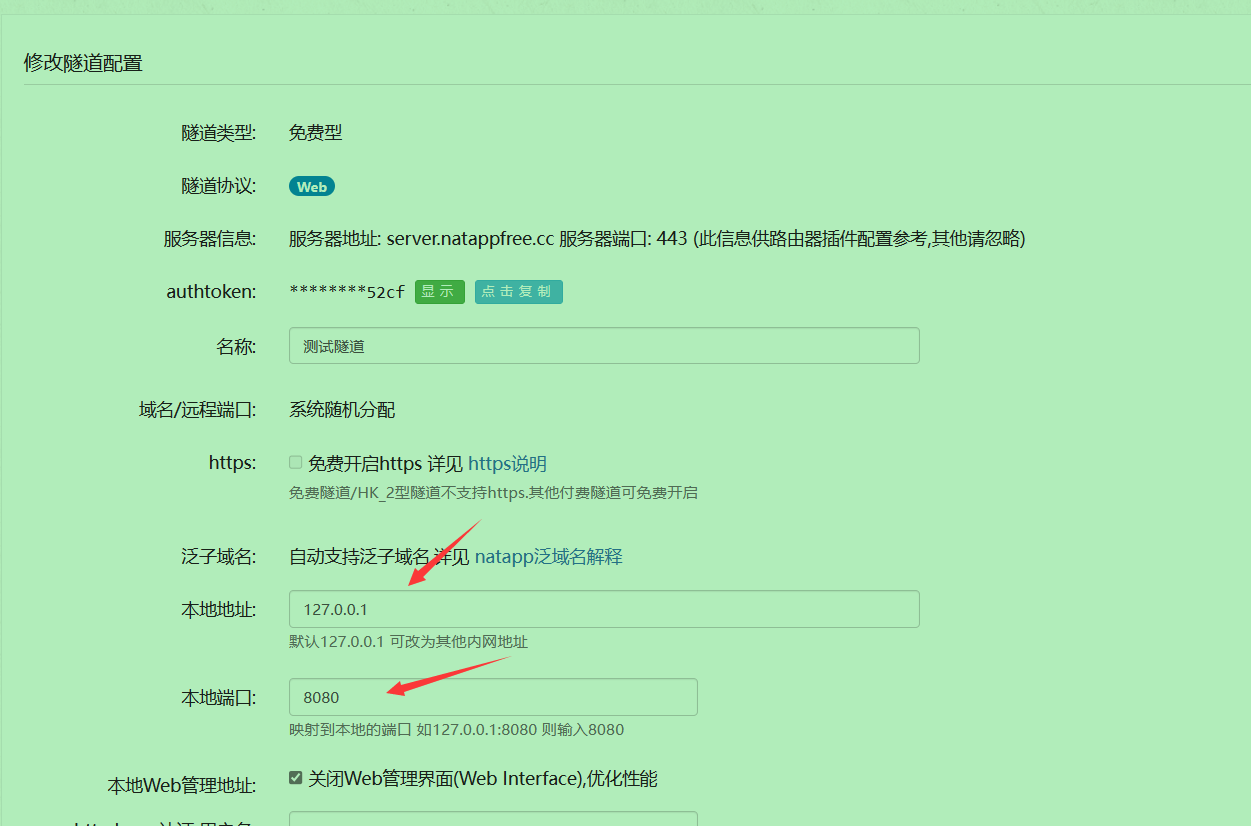Viewport: 1251px width, 826px height.
Task: Click the 本地地址 field showing 127.0.0.1
Action: (604, 608)
